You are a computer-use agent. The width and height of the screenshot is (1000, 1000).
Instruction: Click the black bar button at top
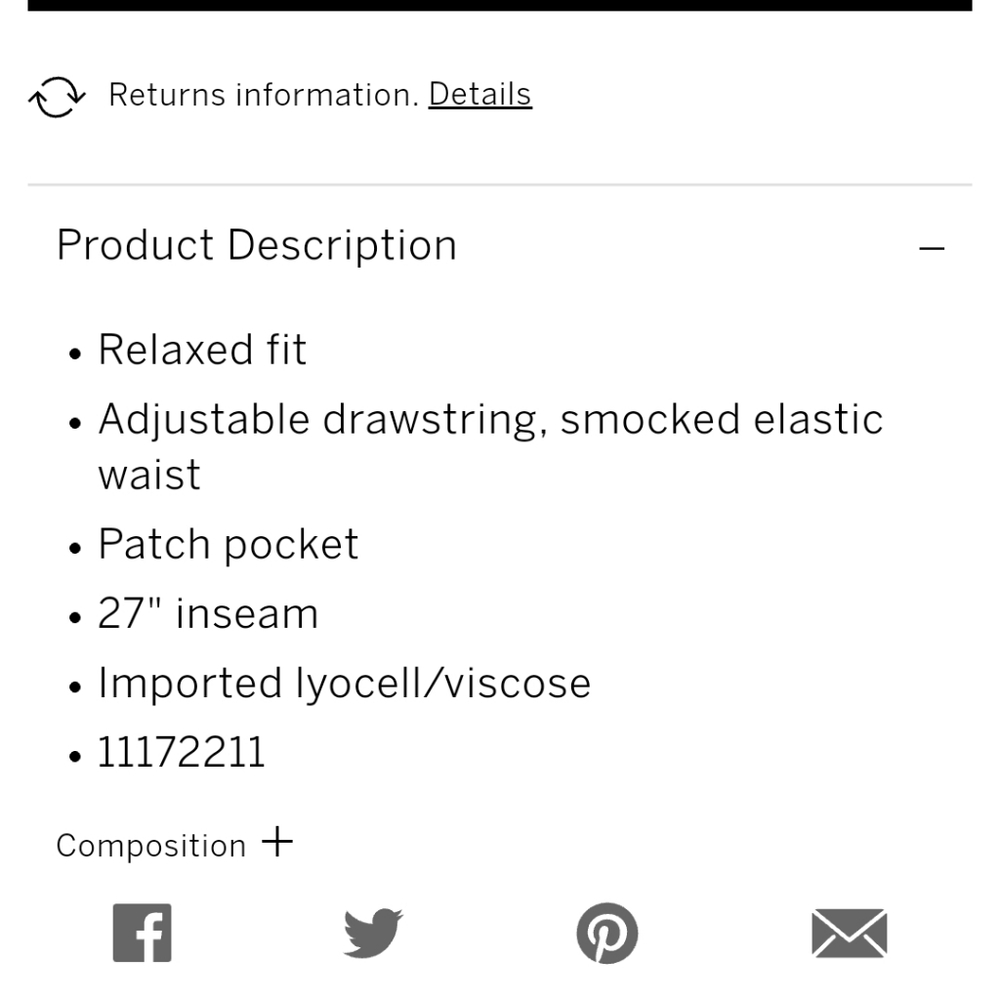pyautogui.click(x=500, y=5)
